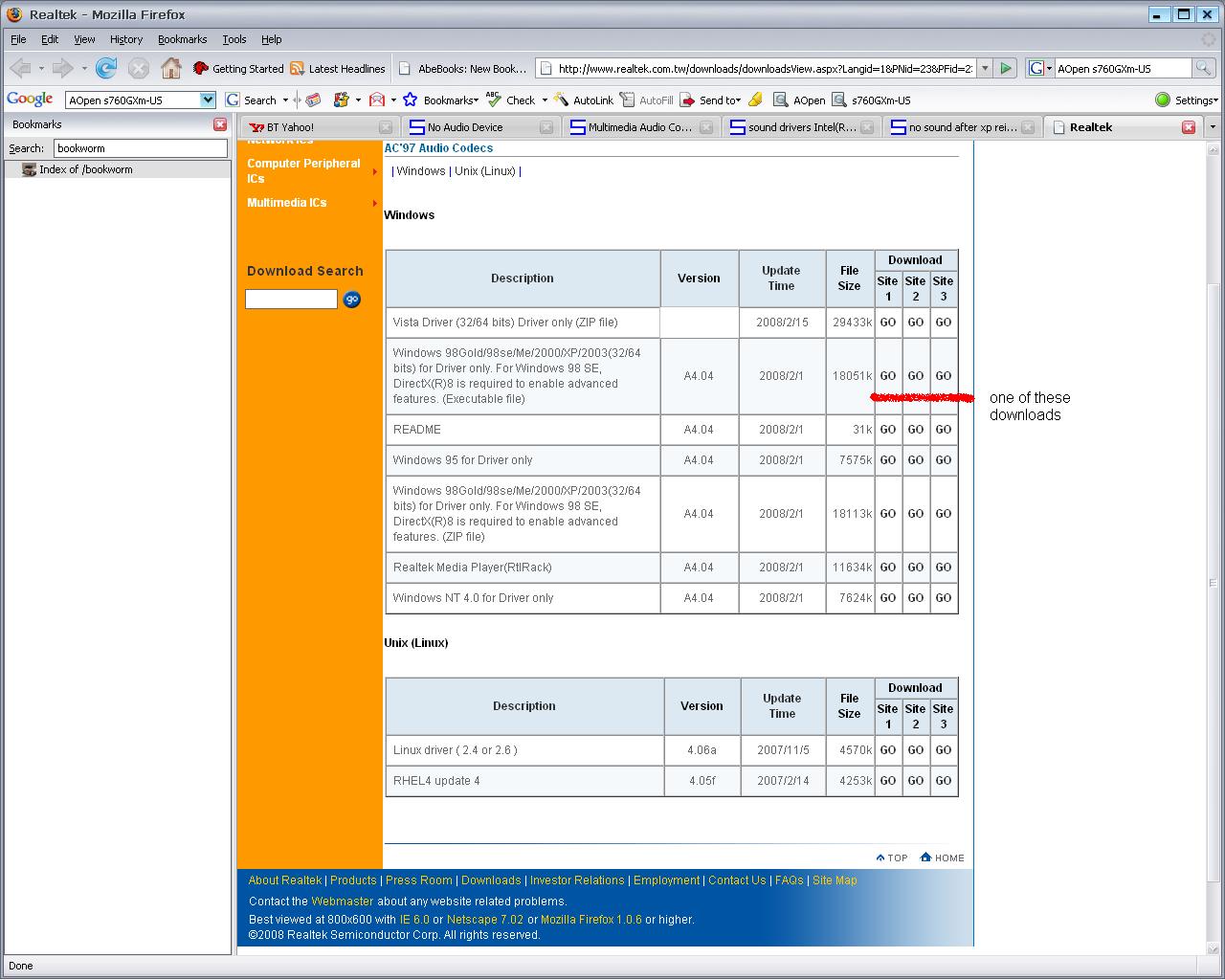Expand the Google toolbar search box dropdown
The width and height of the screenshot is (1225, 980).
[x=208, y=100]
